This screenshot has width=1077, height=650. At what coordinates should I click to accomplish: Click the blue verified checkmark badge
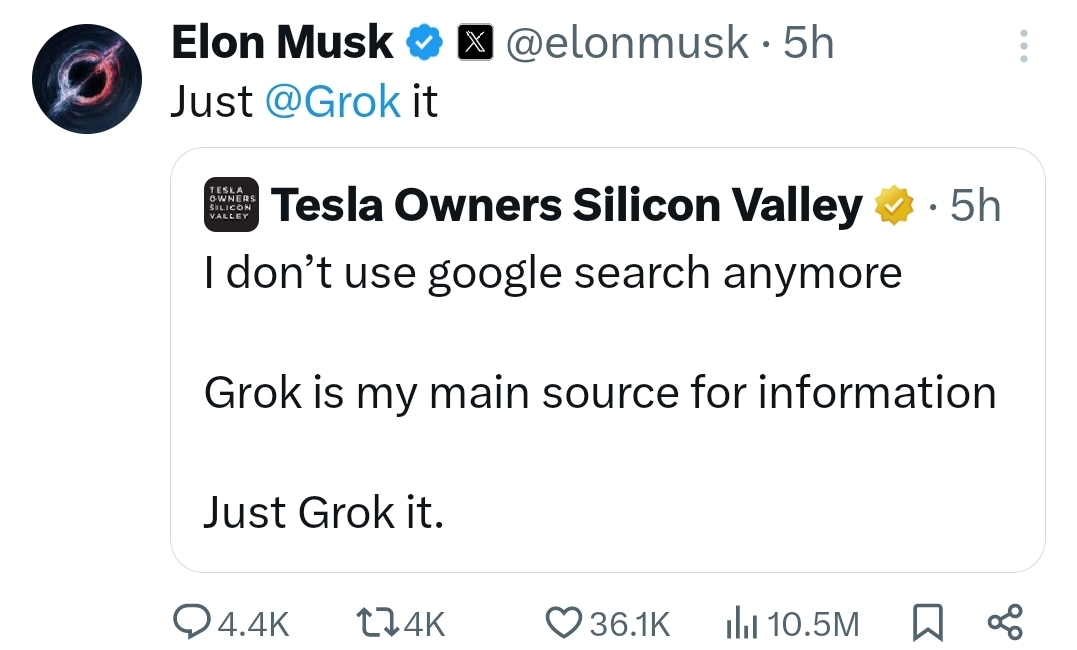click(424, 42)
